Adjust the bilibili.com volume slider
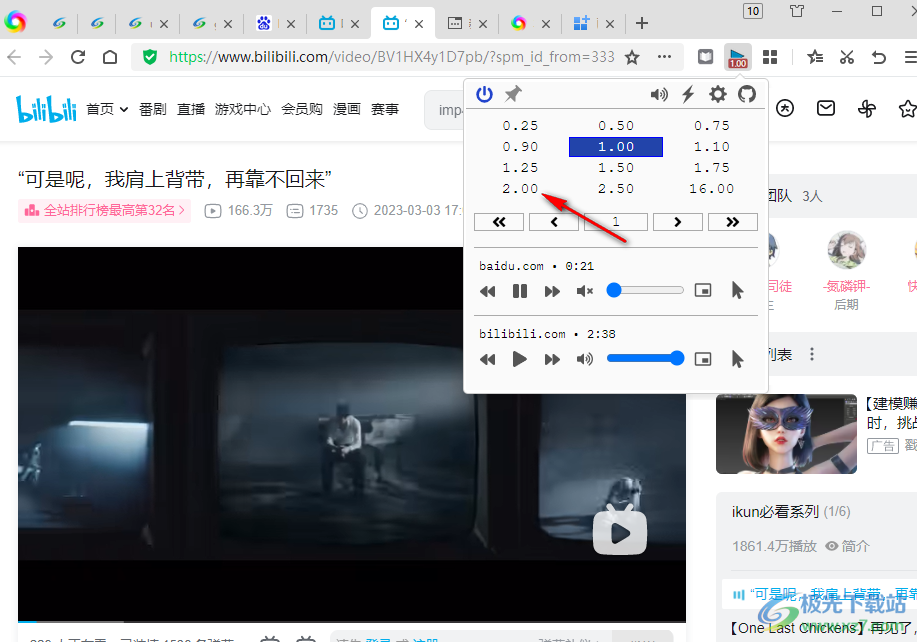 pos(645,358)
